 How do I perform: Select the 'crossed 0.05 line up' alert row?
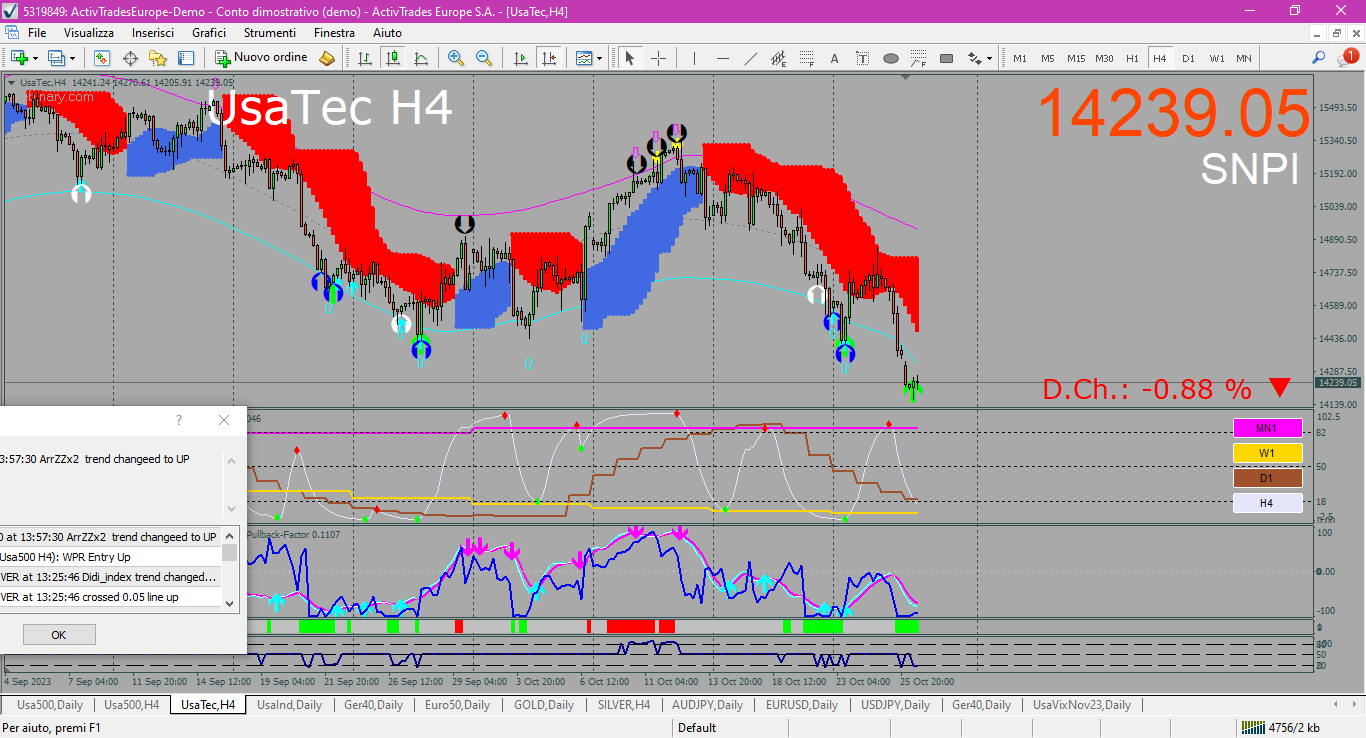[110, 597]
